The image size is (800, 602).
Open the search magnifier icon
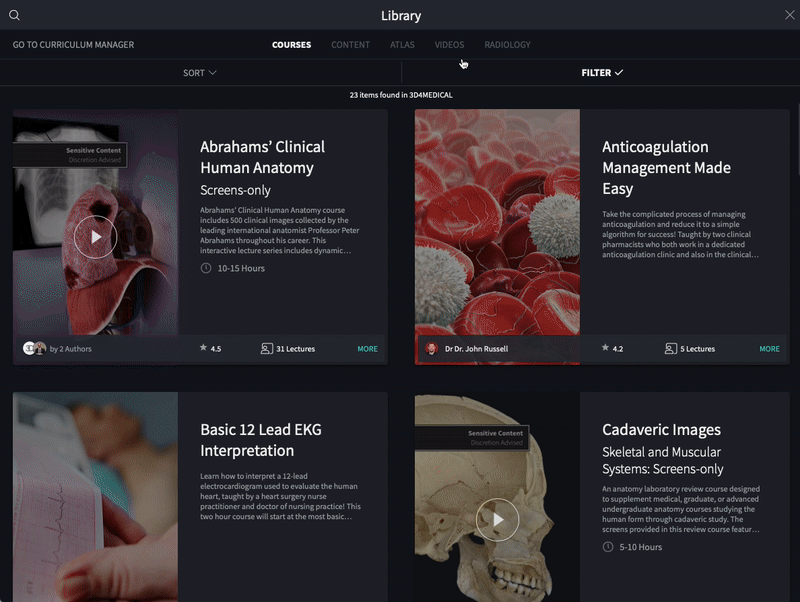14,15
